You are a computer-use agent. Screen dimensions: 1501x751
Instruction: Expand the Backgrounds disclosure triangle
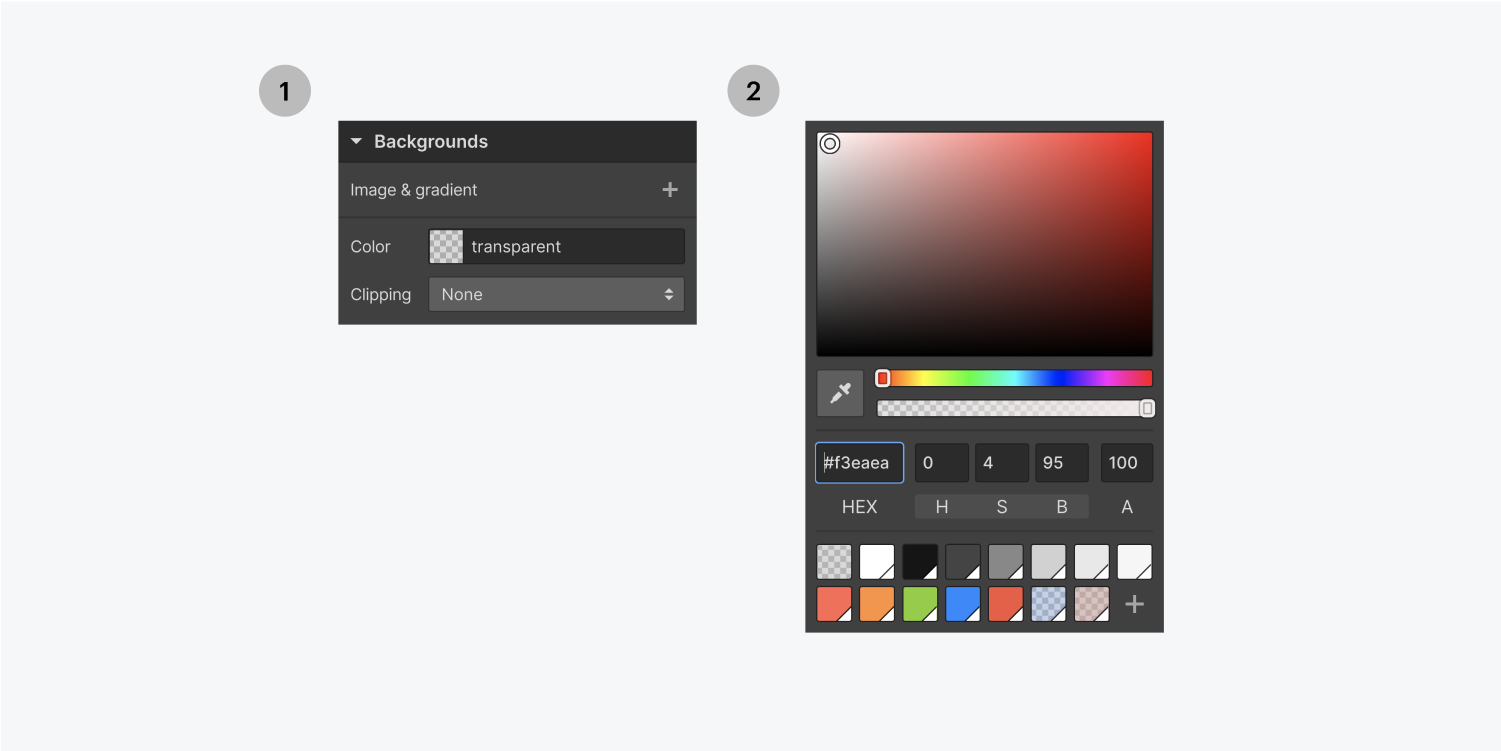tap(356, 141)
